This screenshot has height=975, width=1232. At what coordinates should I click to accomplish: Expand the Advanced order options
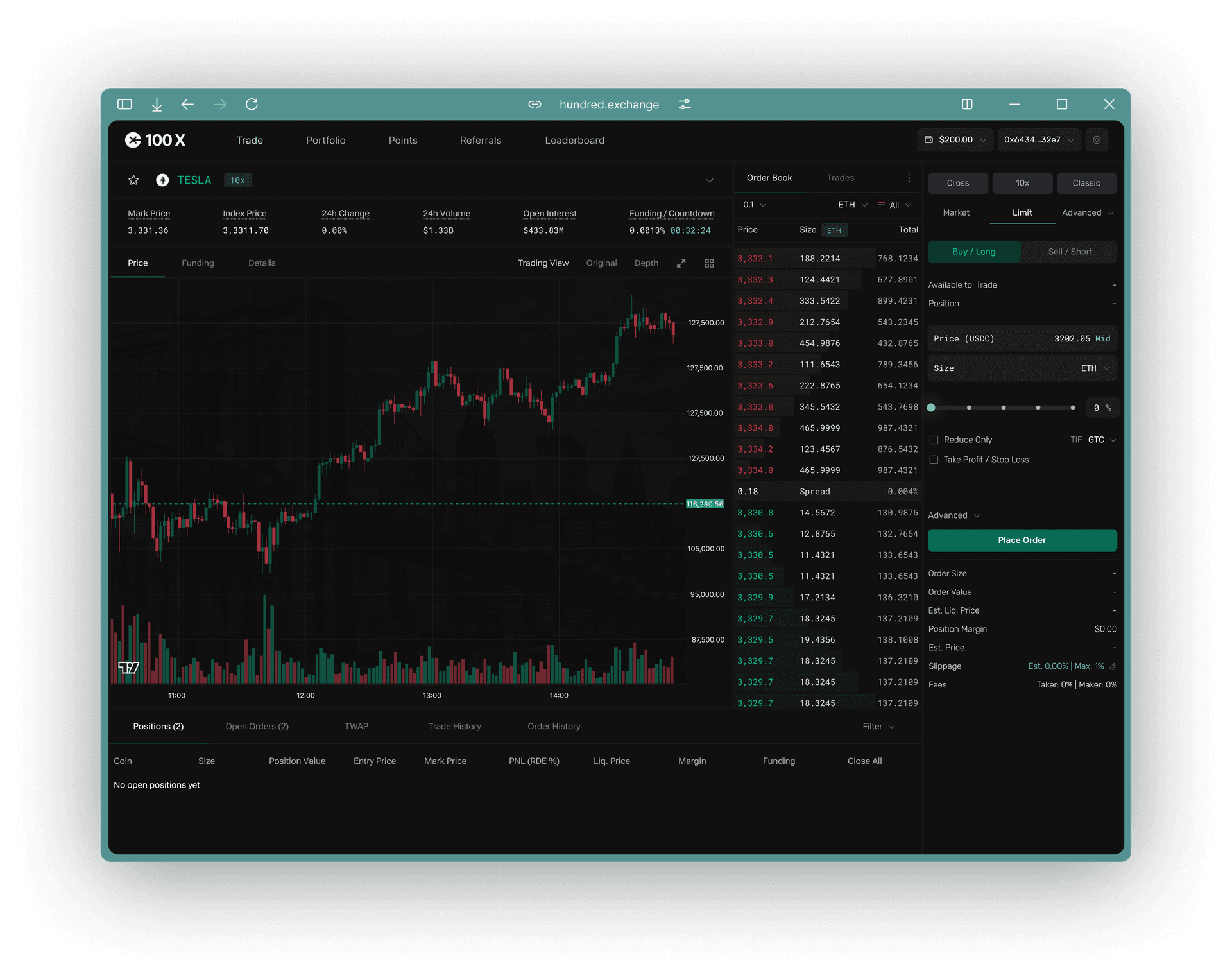coord(954,515)
